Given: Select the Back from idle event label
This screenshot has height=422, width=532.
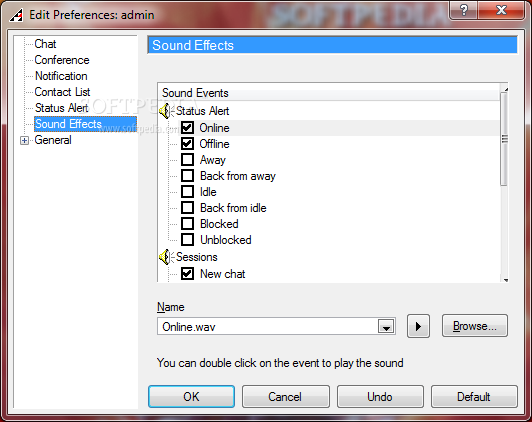Looking at the screenshot, I should [x=233, y=208].
